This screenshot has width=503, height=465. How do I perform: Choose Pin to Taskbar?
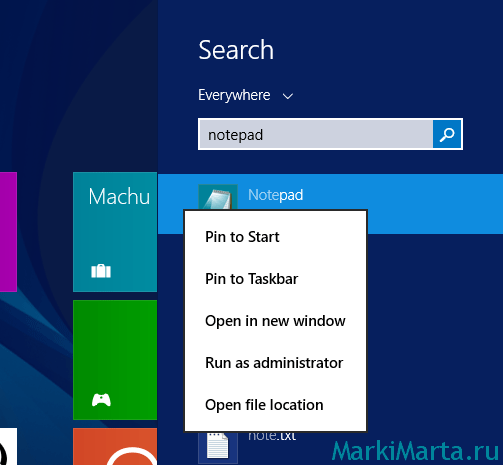[x=251, y=279]
